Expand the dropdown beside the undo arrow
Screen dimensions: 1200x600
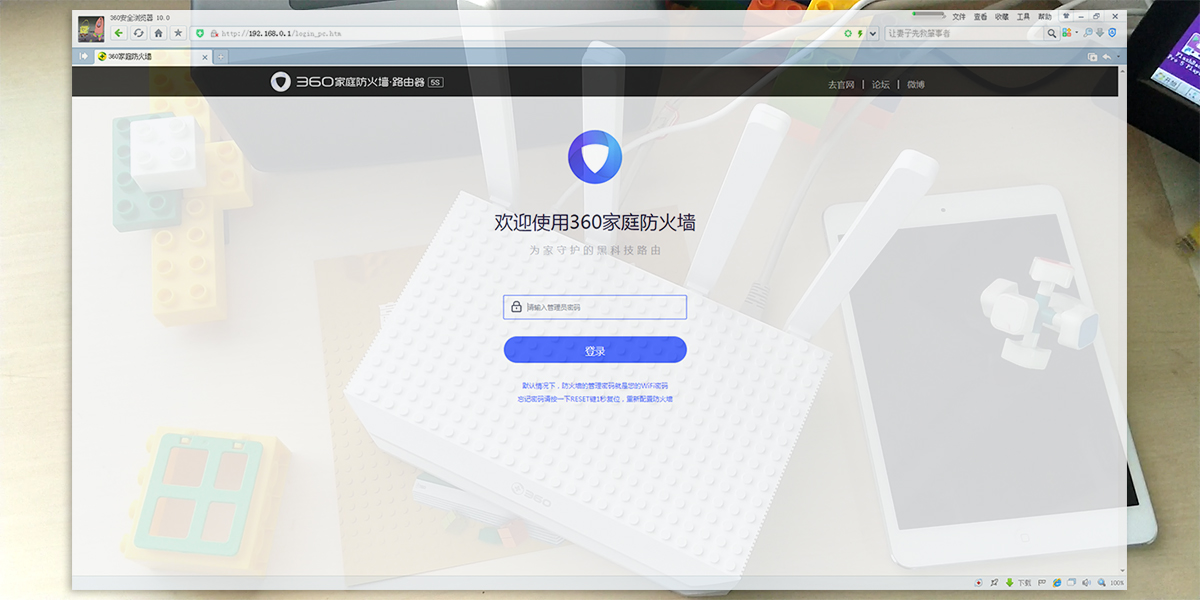(x=1117, y=57)
